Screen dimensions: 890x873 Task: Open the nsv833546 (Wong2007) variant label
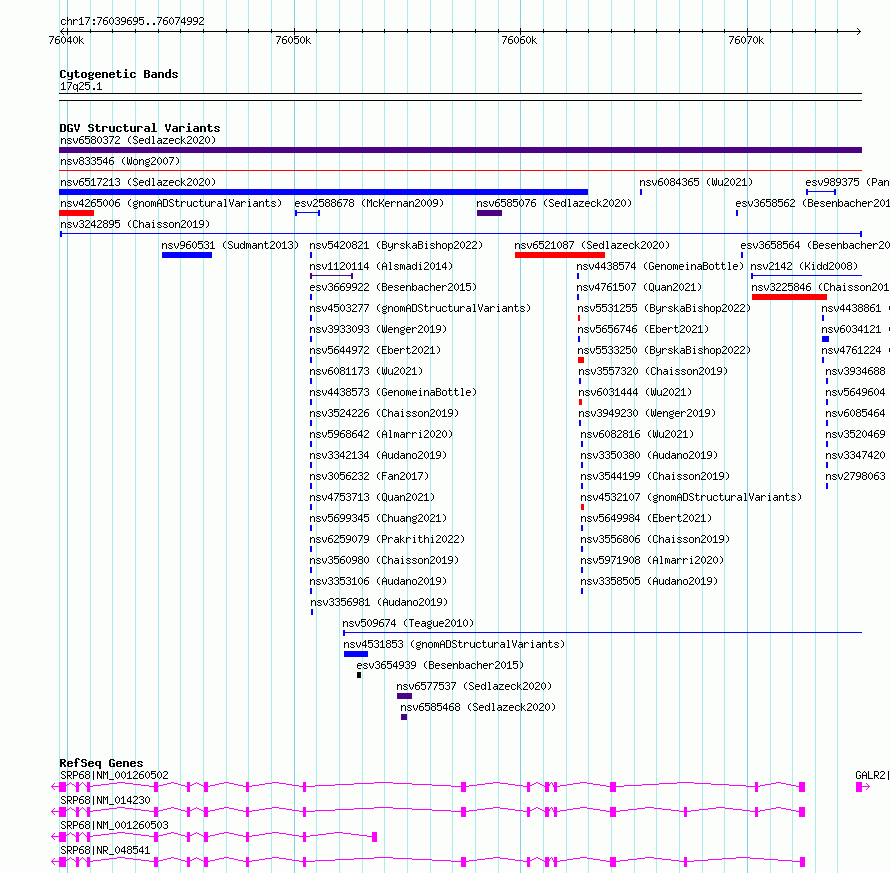click(x=120, y=161)
